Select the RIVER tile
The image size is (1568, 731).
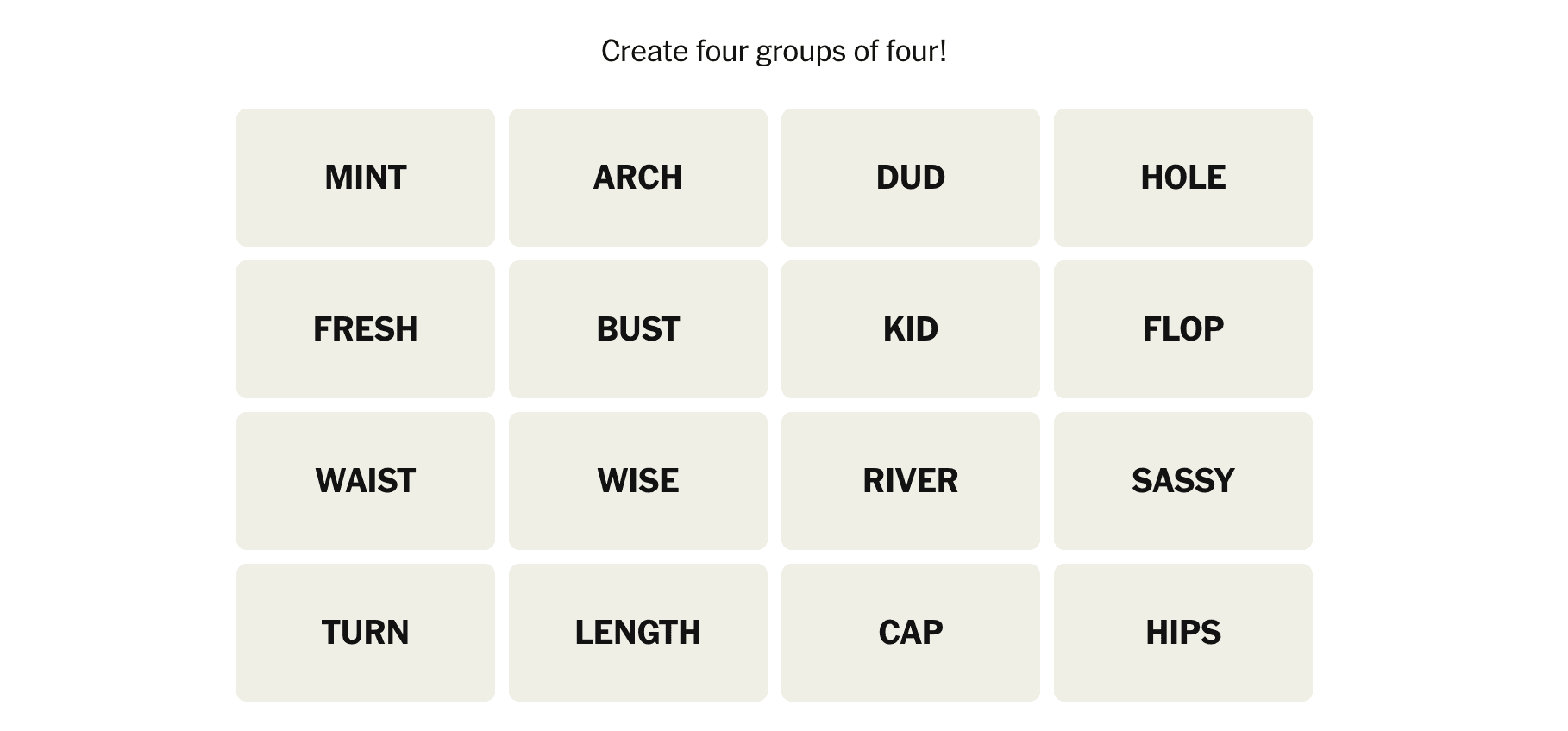(911, 481)
